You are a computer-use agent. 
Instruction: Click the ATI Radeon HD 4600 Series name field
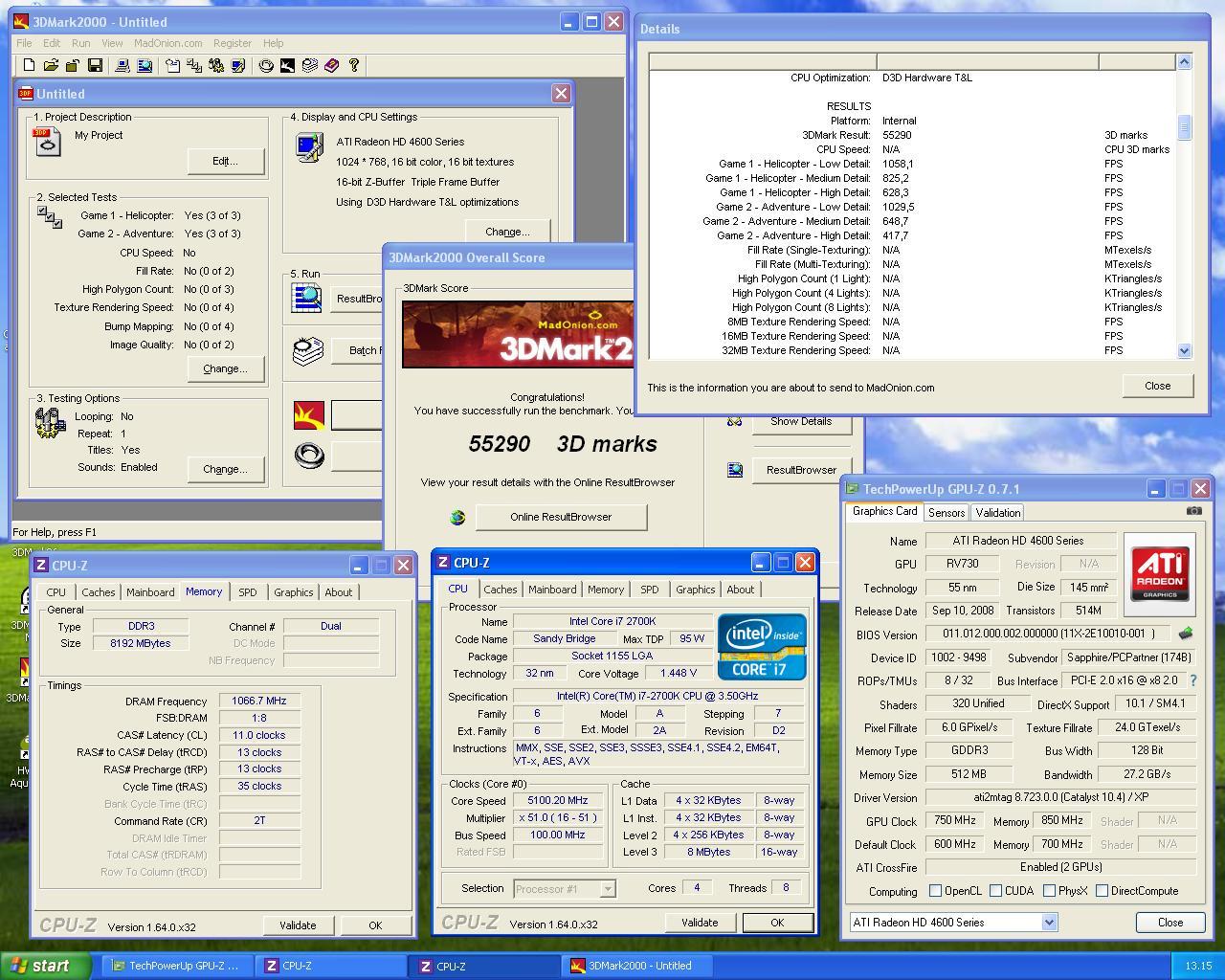click(x=1020, y=541)
